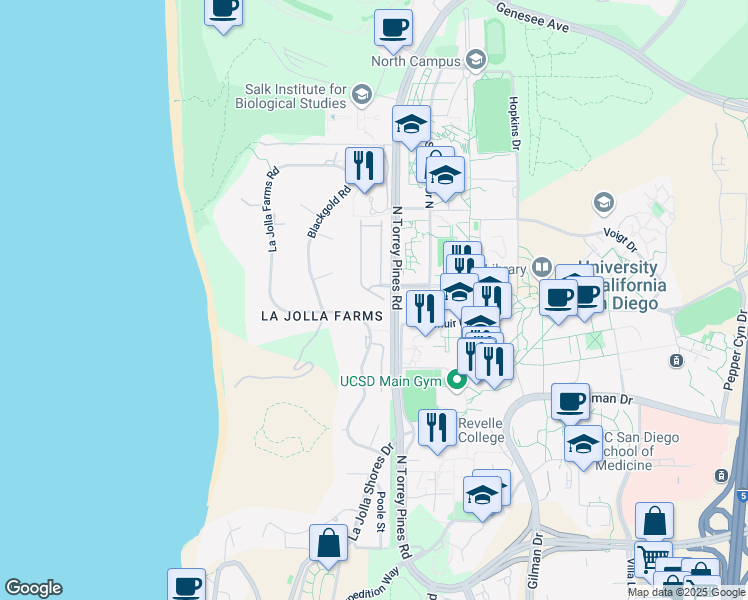This screenshot has width=748, height=600.
Task: Click the Poole St road label
Action: [x=381, y=512]
